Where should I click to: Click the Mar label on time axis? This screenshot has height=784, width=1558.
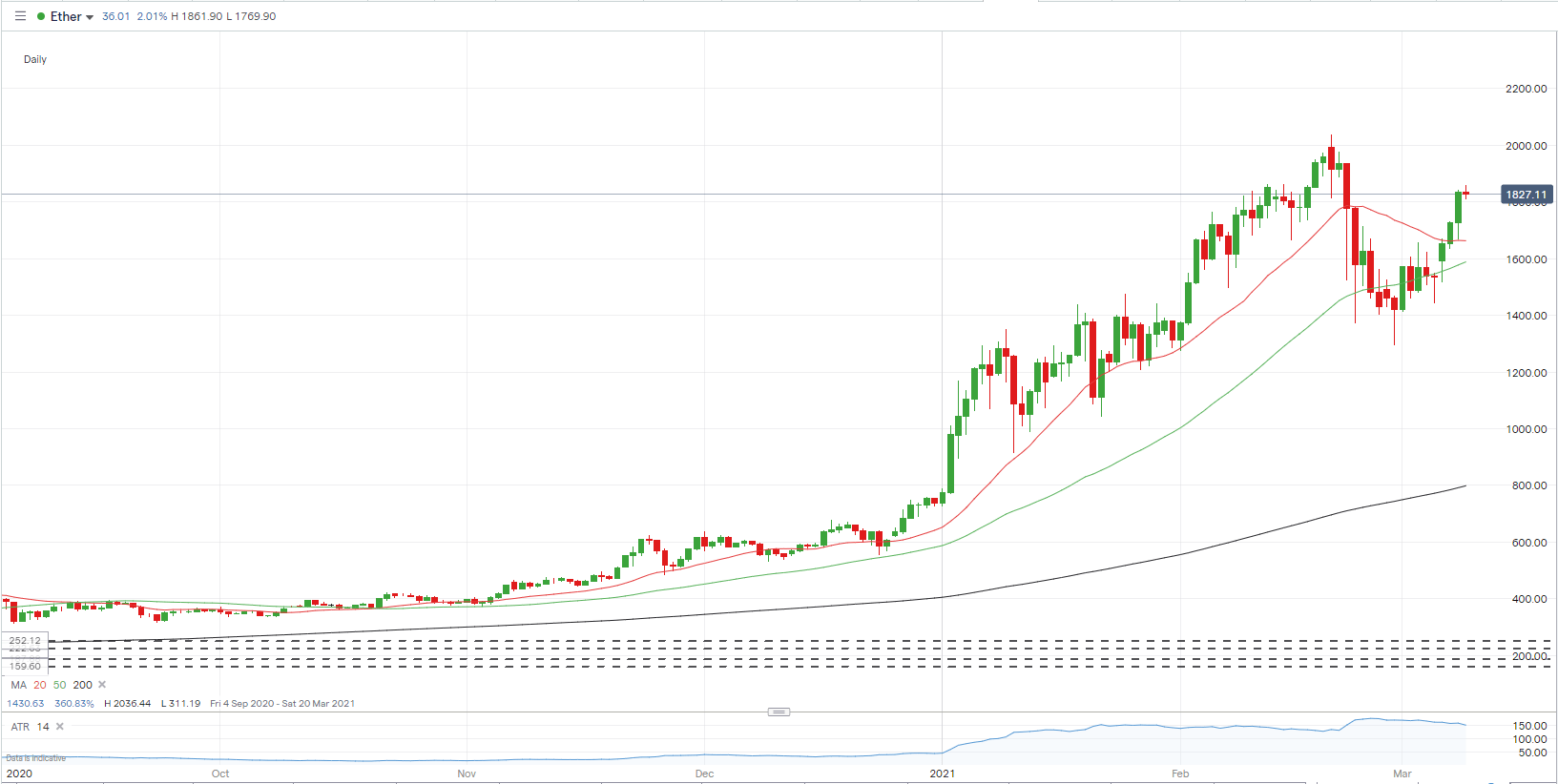1402,774
